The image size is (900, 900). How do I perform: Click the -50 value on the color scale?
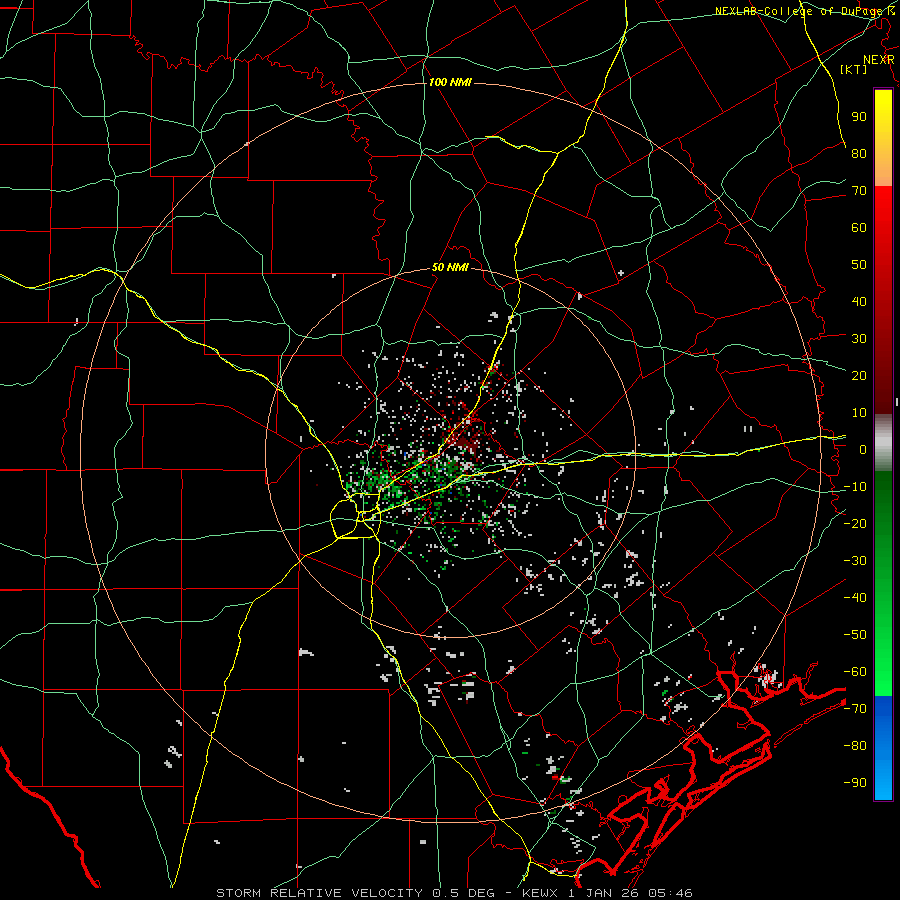[855, 635]
